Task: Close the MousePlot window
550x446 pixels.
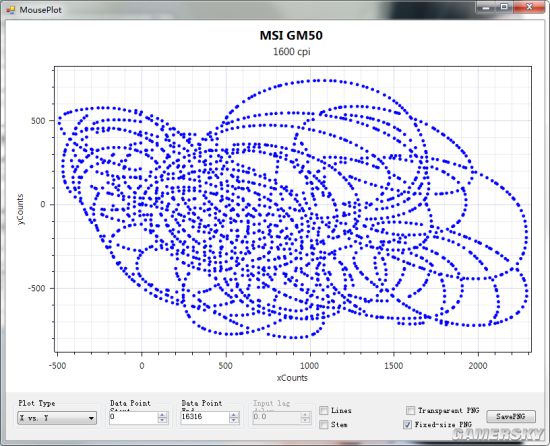Action: click(x=529, y=7)
